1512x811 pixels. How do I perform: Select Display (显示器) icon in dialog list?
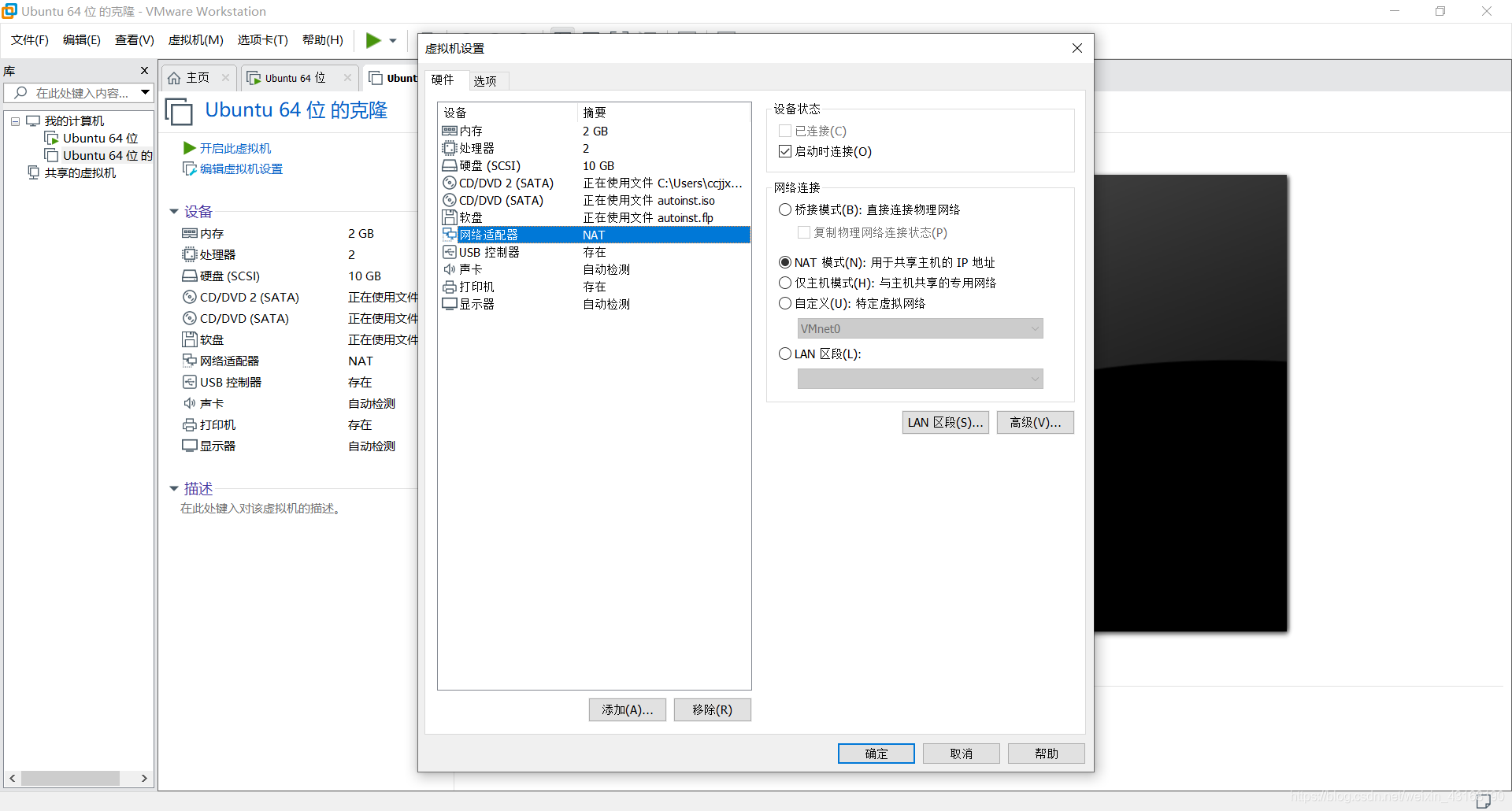[450, 304]
